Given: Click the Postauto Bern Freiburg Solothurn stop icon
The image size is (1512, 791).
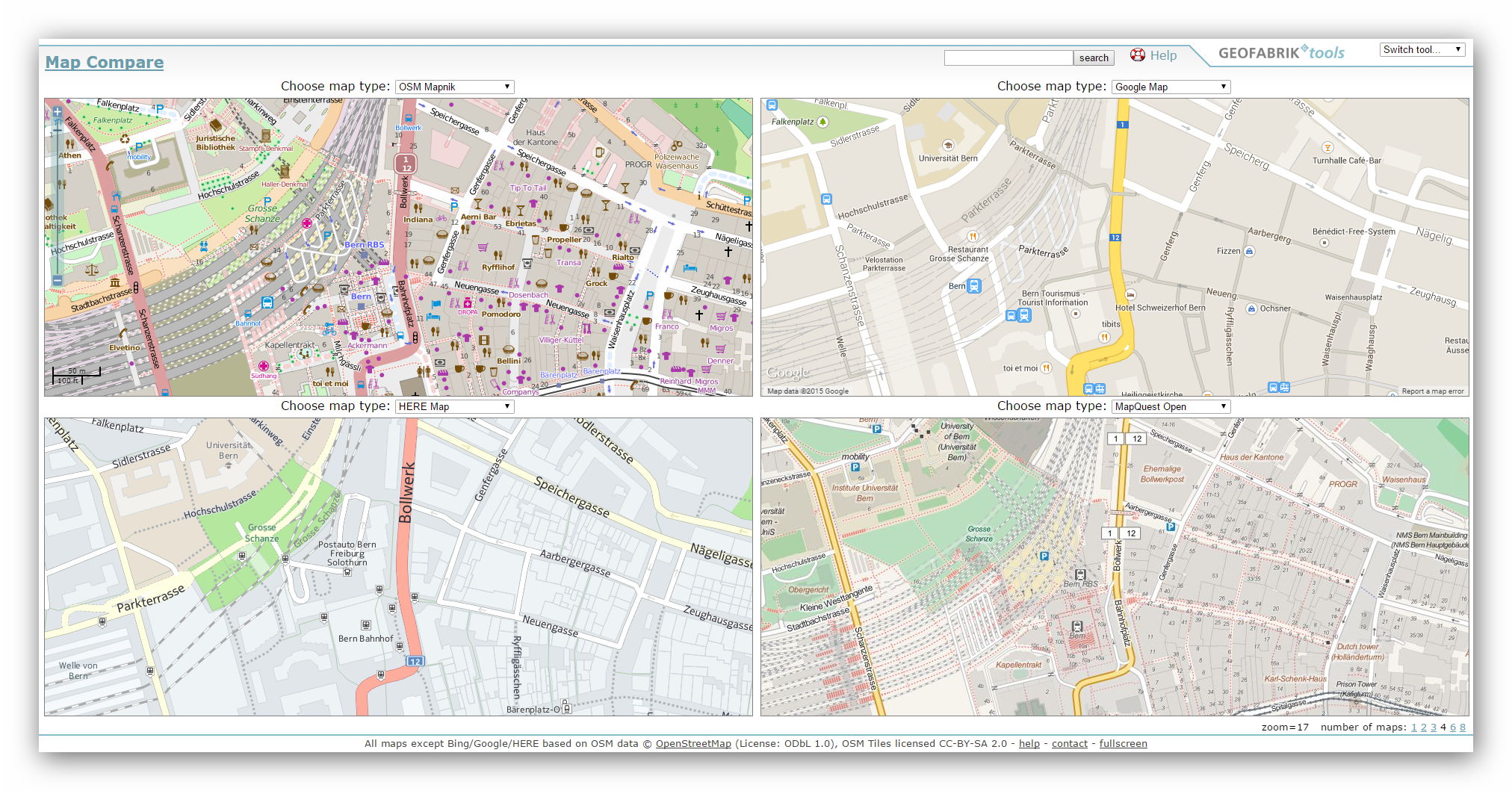Looking at the screenshot, I should click(347, 572).
